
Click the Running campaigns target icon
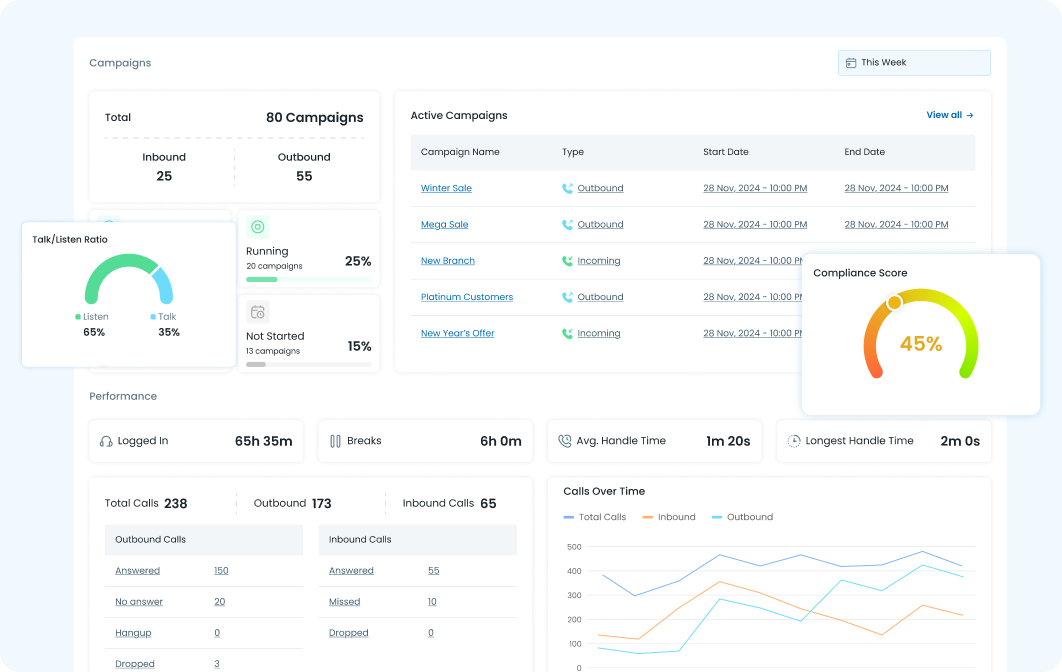pos(258,227)
